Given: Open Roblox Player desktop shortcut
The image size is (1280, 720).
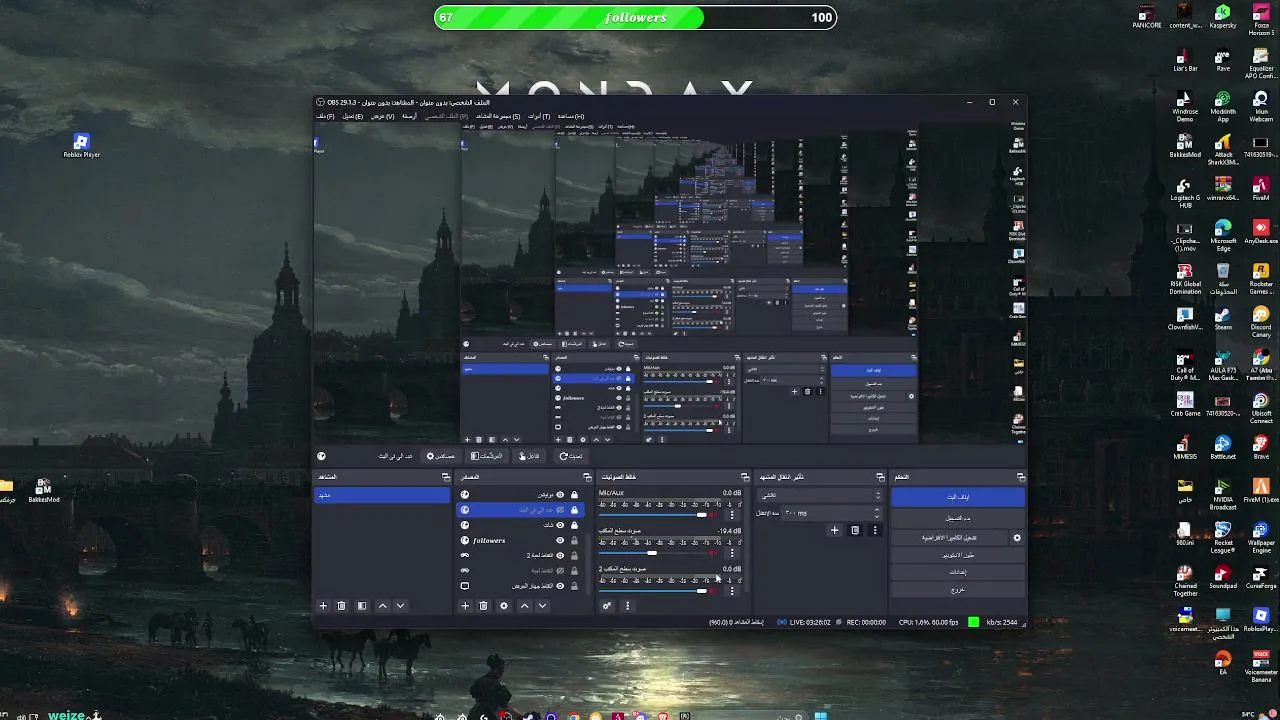Looking at the screenshot, I should [81, 146].
